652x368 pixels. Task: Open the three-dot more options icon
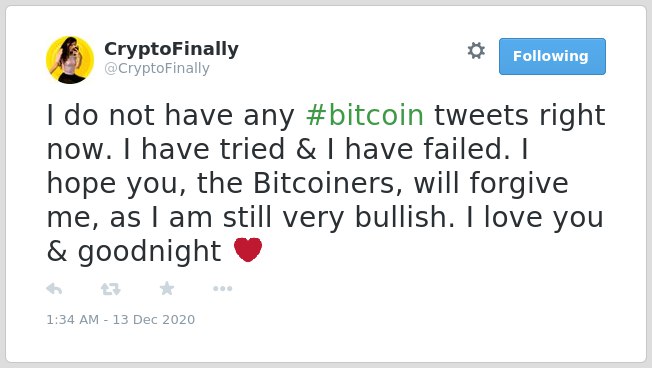222,289
